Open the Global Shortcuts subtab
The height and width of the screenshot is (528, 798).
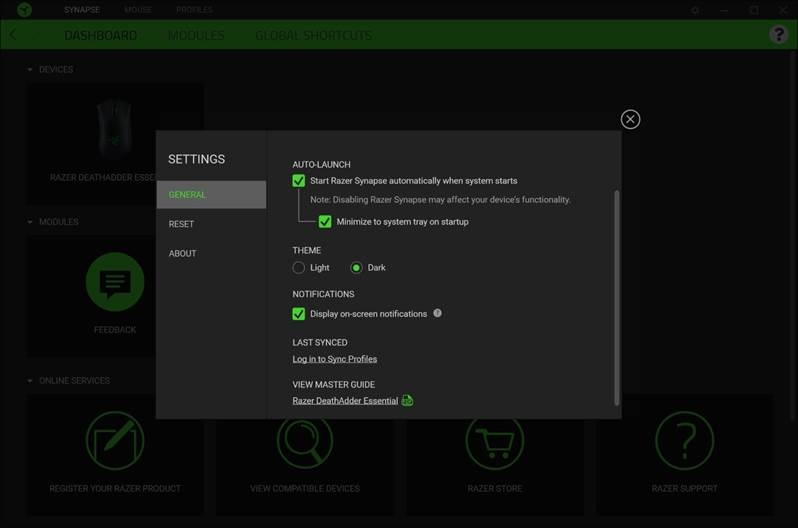[x=314, y=35]
